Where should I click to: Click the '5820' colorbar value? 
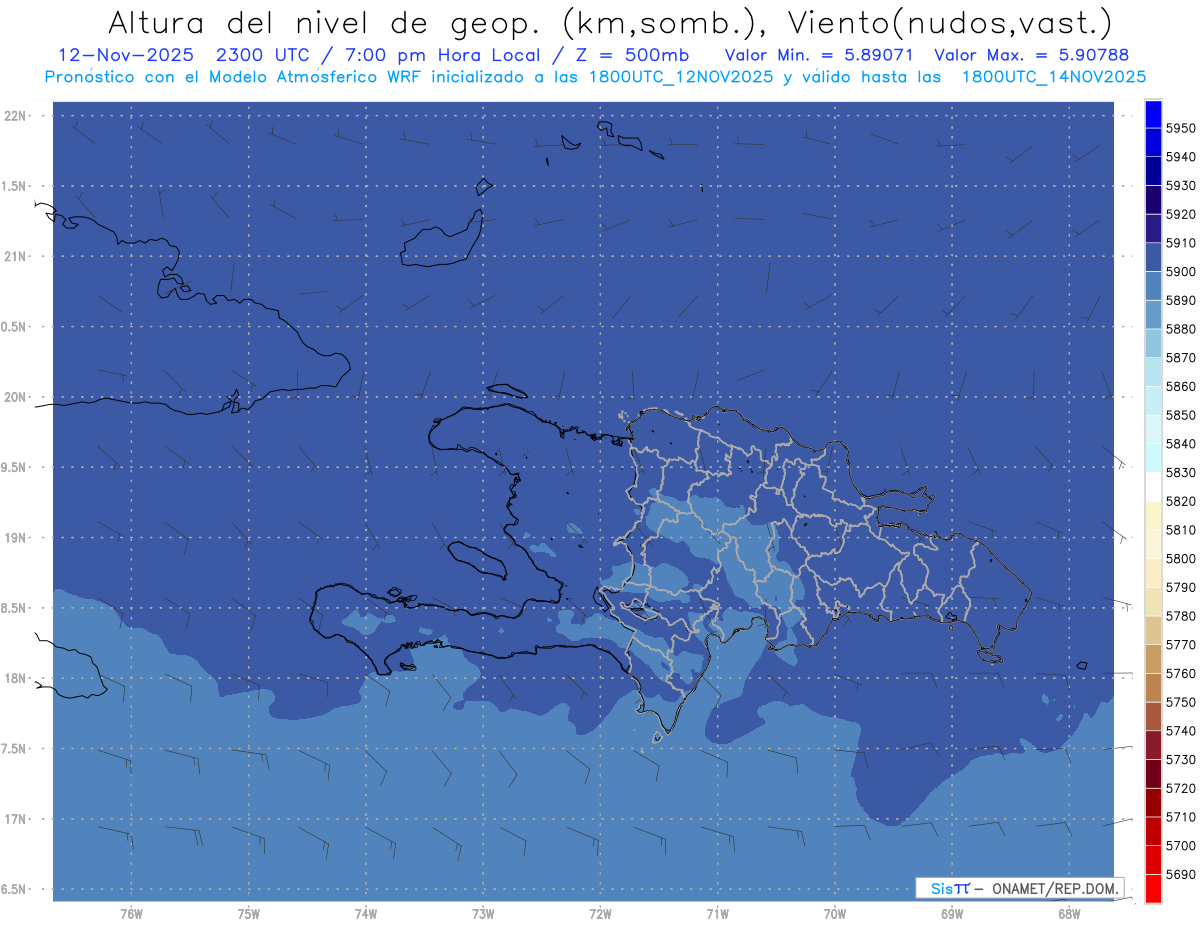pyautogui.click(x=1181, y=501)
